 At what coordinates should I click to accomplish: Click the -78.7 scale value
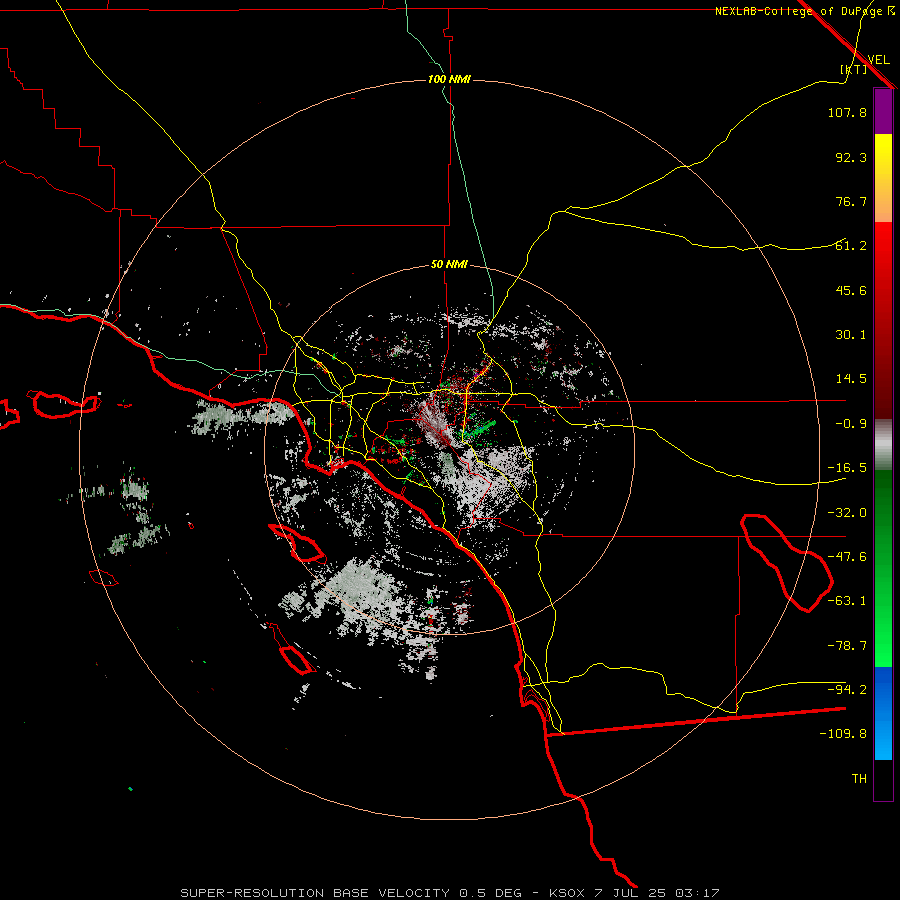tap(847, 646)
